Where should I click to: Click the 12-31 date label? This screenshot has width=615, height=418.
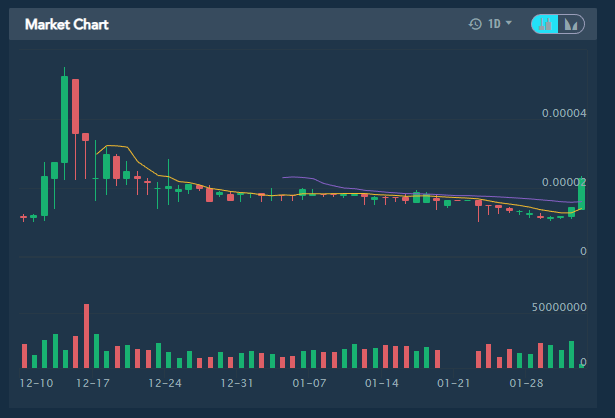click(x=238, y=383)
